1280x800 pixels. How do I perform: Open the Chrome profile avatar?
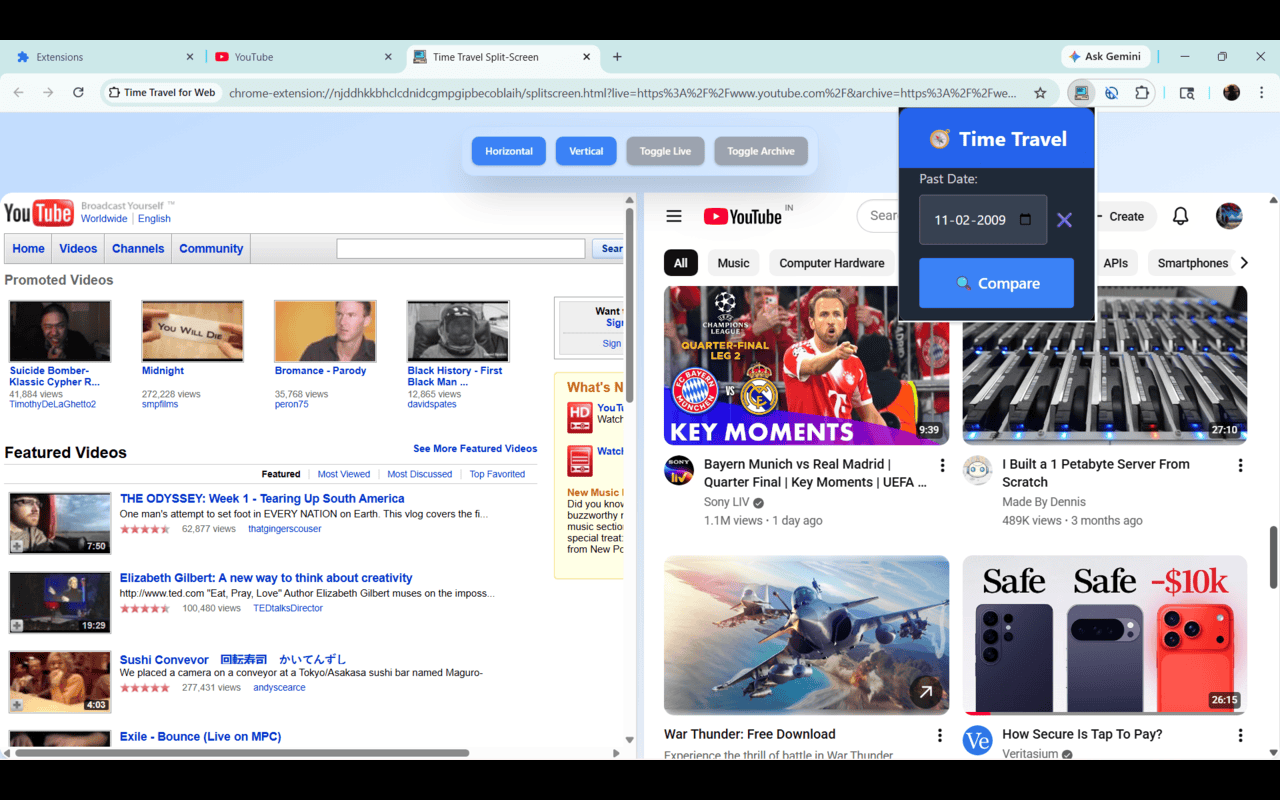point(1231,92)
